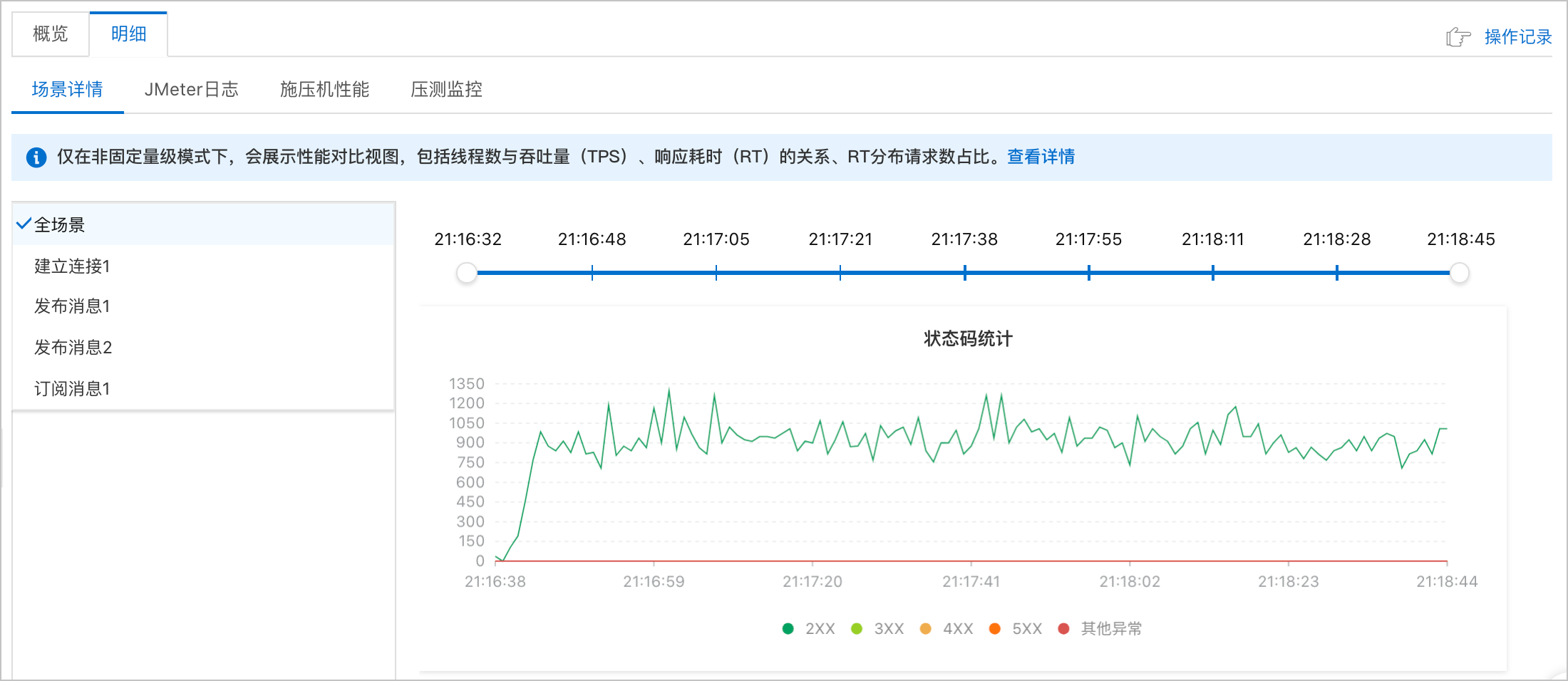The image size is (1568, 681).
Task: Click the 21:17:21 tick on the time slider
Action: pyautogui.click(x=840, y=273)
